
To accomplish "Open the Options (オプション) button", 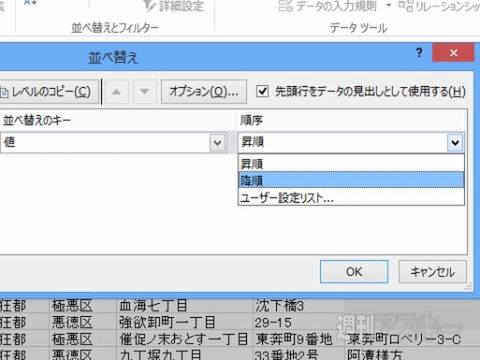I will 204,92.
